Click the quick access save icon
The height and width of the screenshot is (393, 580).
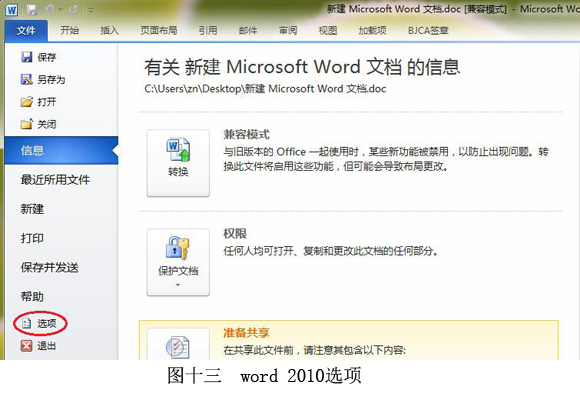pos(32,10)
